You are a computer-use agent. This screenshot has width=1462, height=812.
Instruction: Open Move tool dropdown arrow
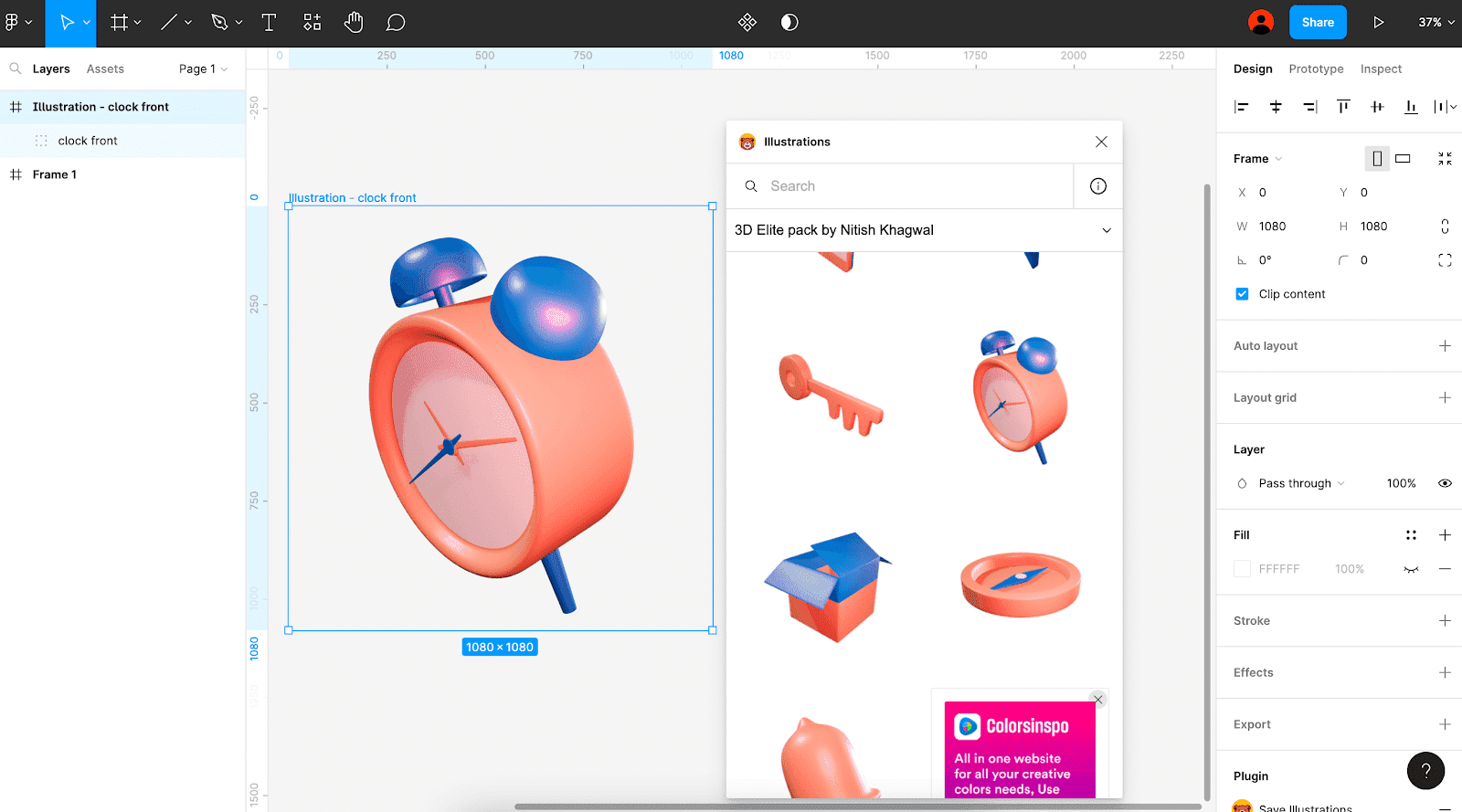[87, 22]
